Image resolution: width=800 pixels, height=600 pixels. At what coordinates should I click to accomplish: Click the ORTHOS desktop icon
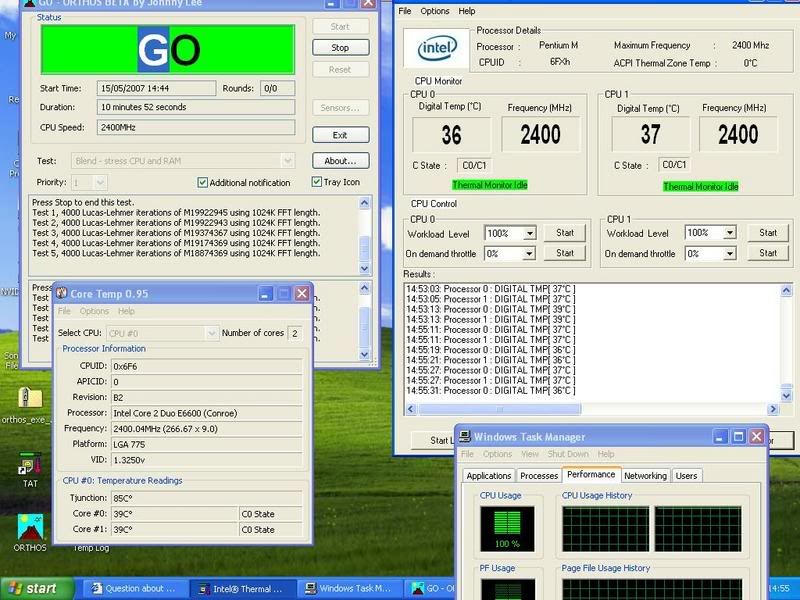click(30, 533)
